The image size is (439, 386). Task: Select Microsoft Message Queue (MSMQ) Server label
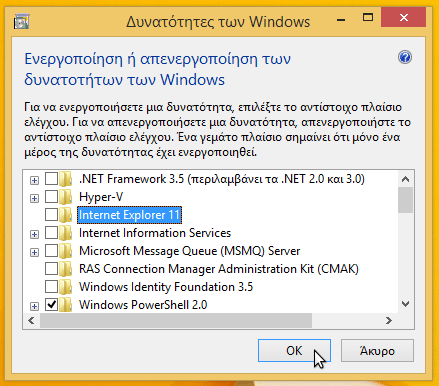[x=189, y=251]
